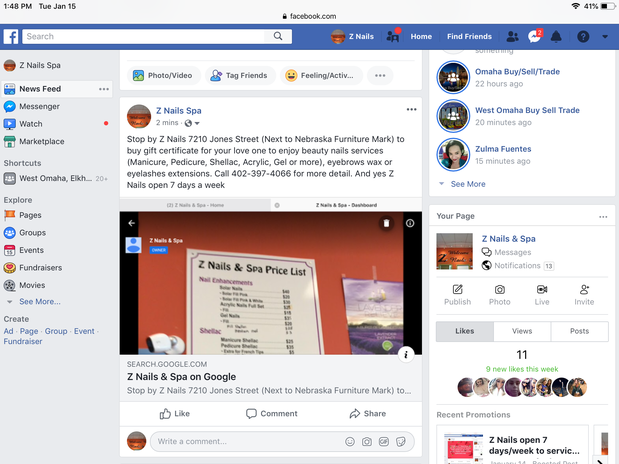Open the notifications bell icon

(x=556, y=37)
